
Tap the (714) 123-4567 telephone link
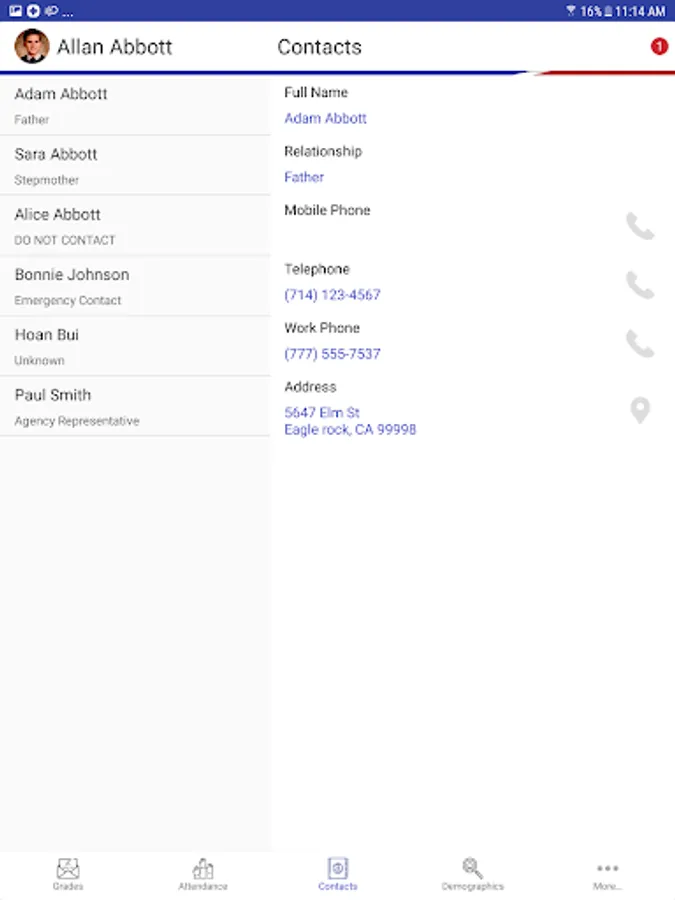click(x=332, y=295)
